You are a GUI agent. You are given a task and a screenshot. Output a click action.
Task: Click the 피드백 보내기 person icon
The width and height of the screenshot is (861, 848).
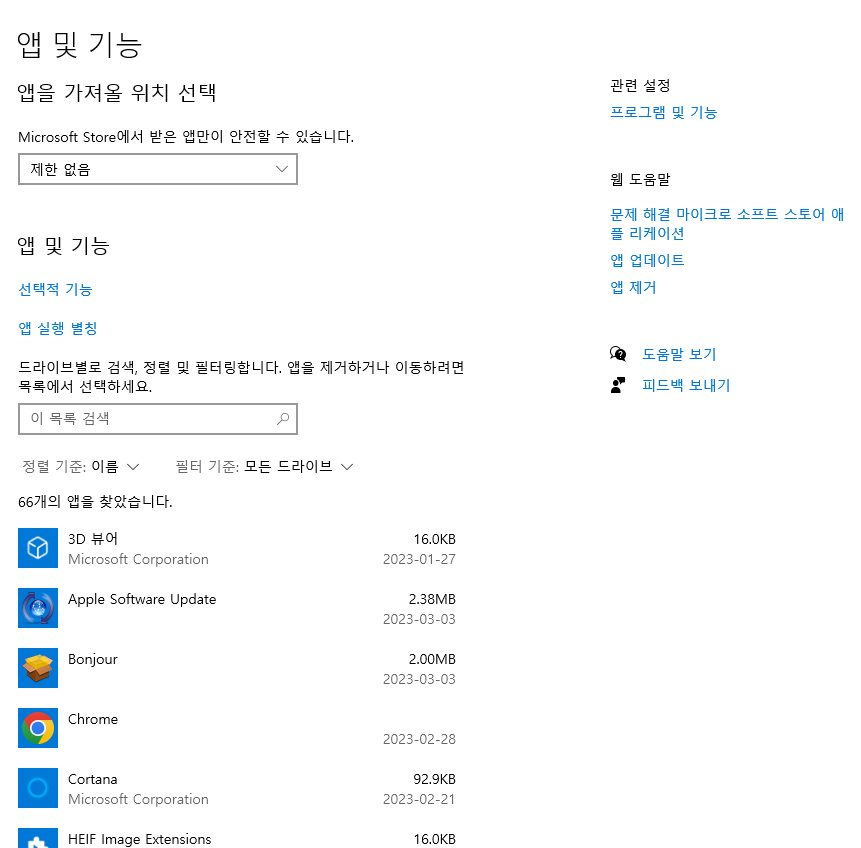pyautogui.click(x=618, y=385)
